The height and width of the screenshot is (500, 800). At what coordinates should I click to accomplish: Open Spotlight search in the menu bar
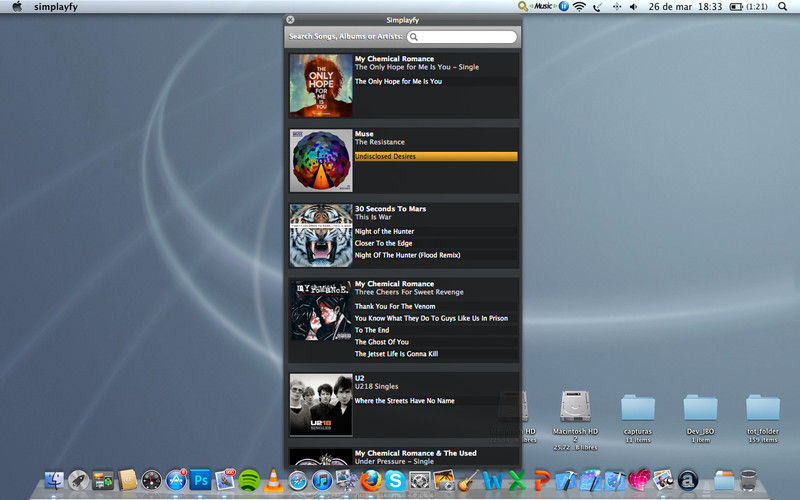tap(783, 7)
